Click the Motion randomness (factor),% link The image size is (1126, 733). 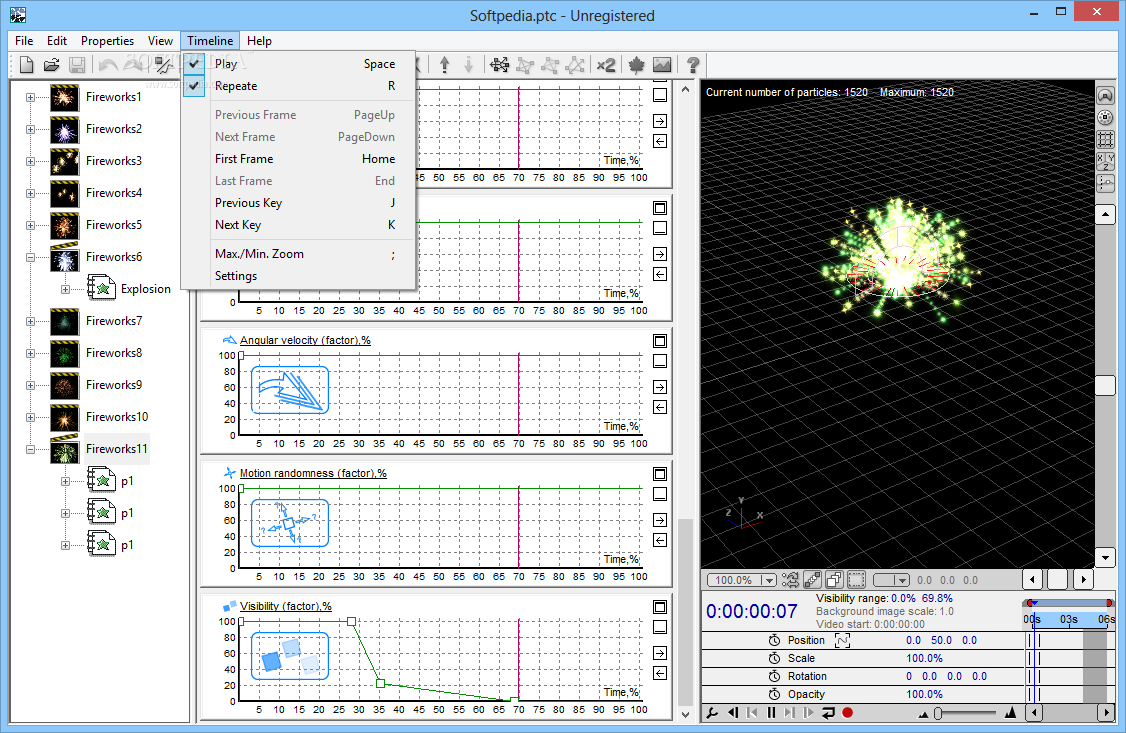pos(313,473)
